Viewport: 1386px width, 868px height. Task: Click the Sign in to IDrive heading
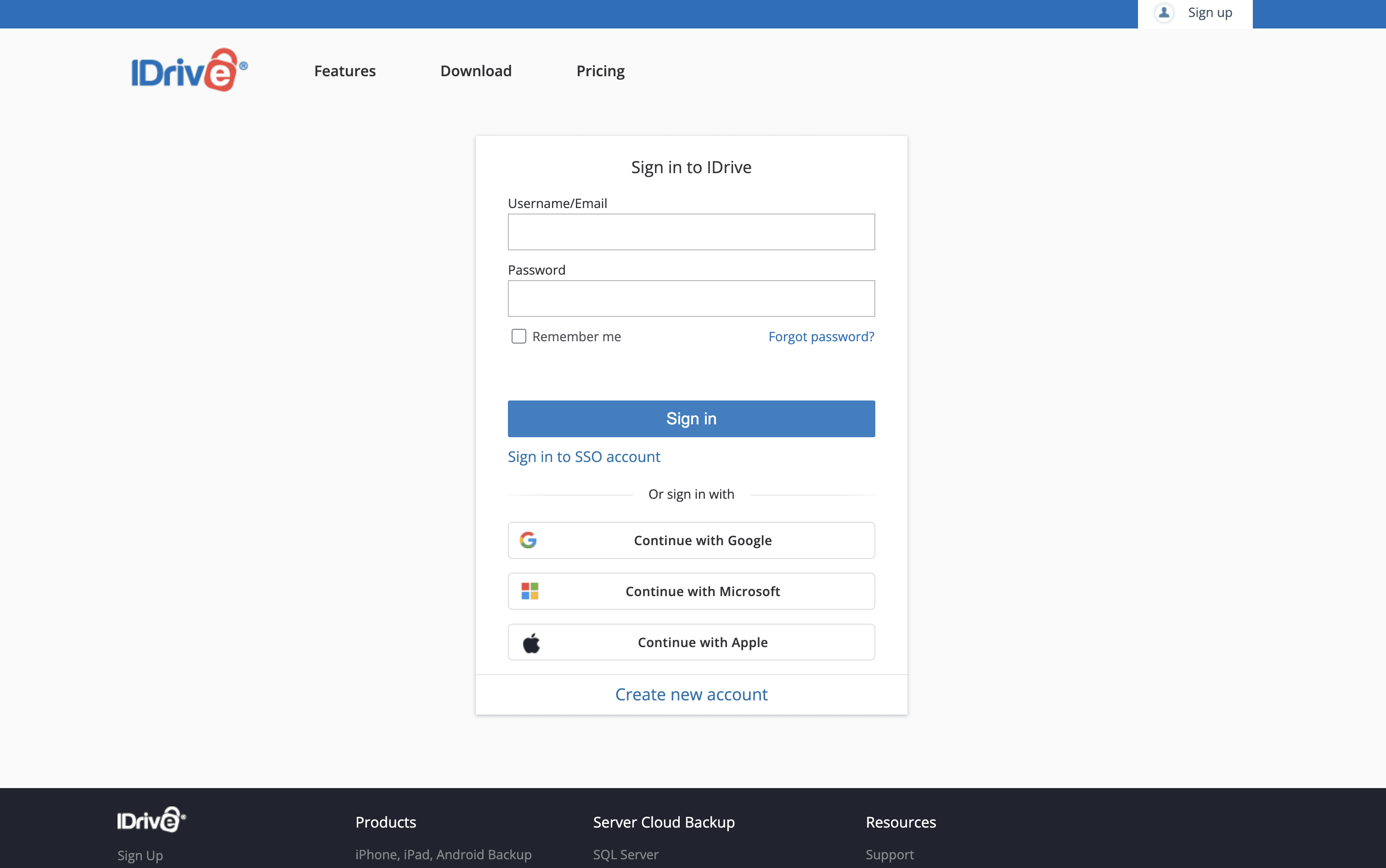tap(691, 167)
